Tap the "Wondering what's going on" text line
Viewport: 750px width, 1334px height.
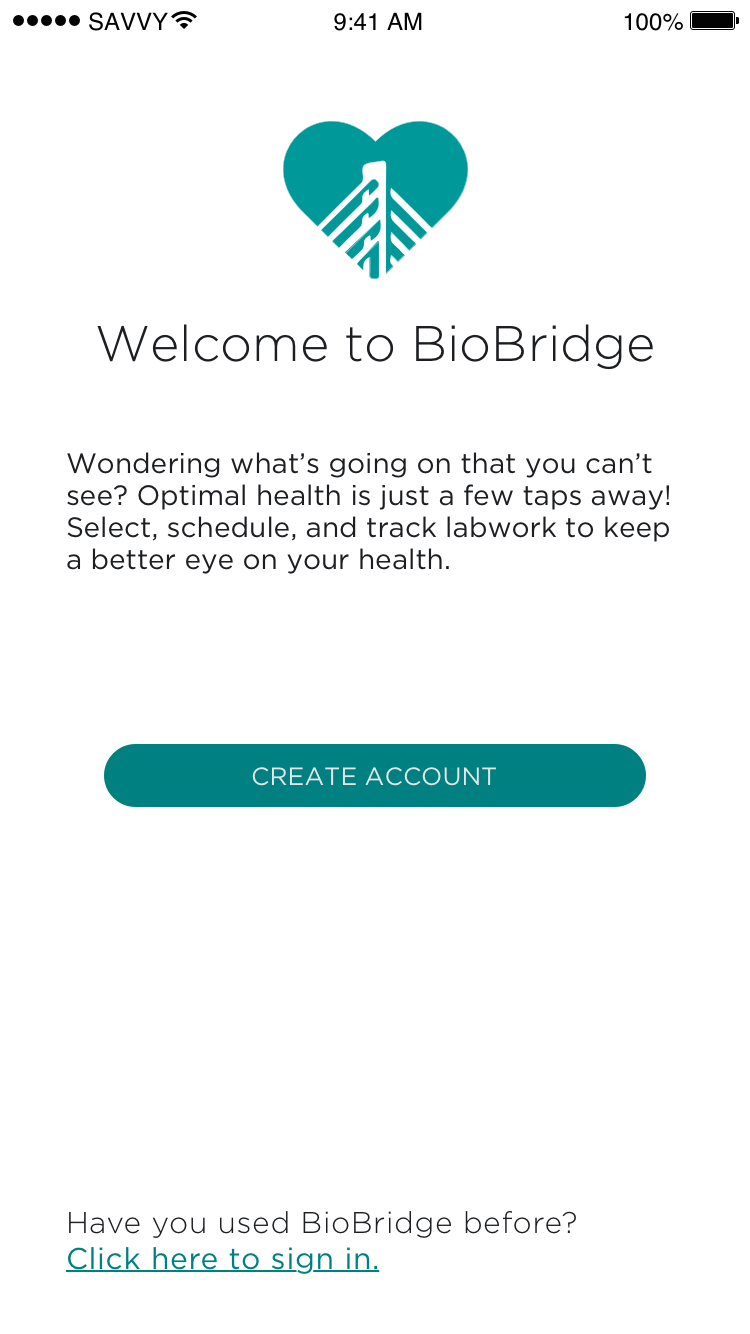click(x=359, y=464)
